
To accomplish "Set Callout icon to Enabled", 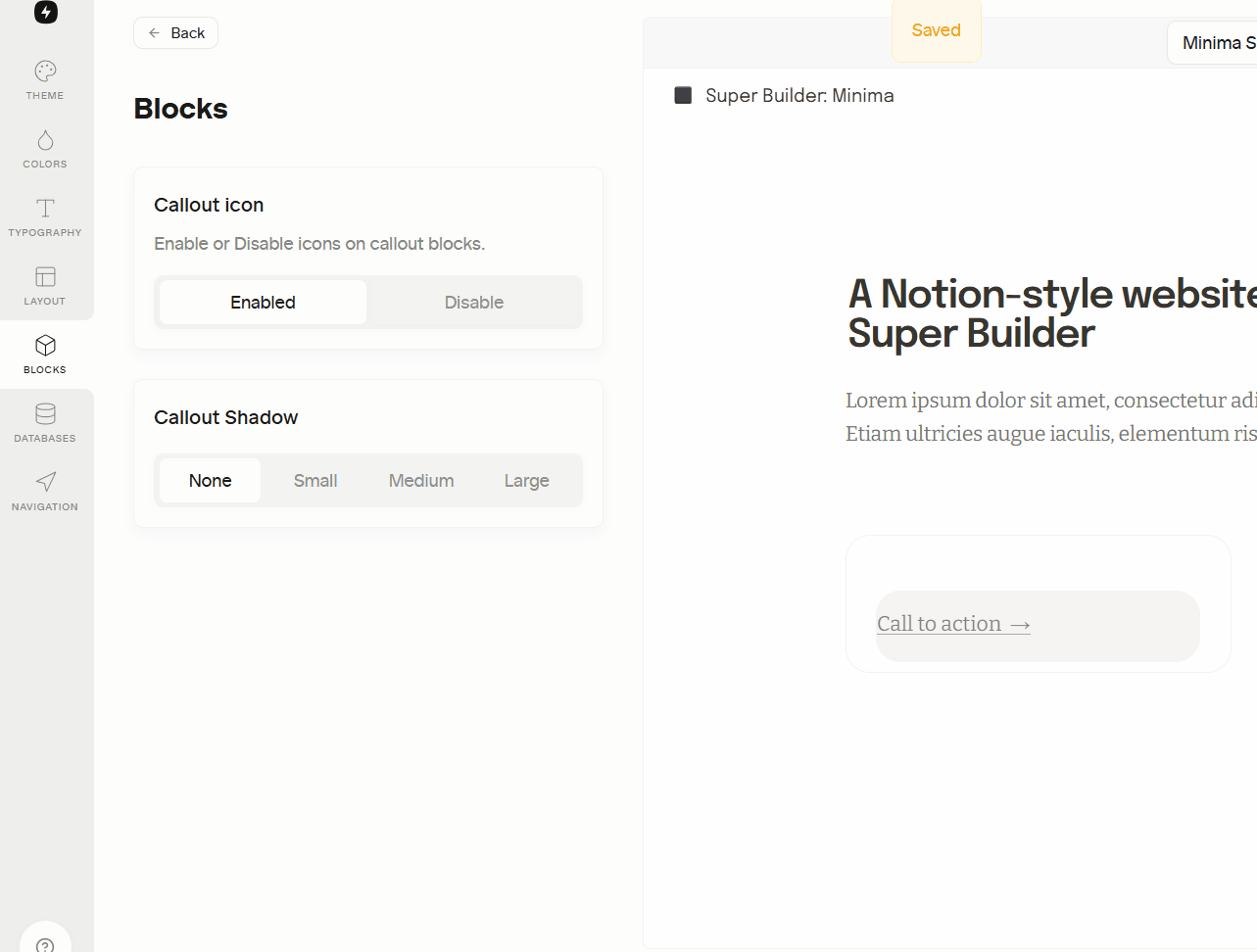I will (263, 303).
